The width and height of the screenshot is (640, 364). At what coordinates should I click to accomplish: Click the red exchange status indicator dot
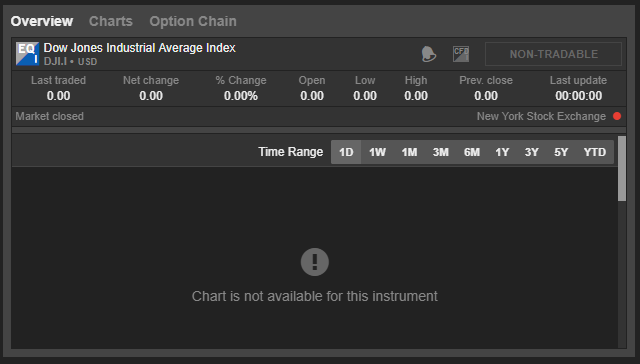coord(617,116)
